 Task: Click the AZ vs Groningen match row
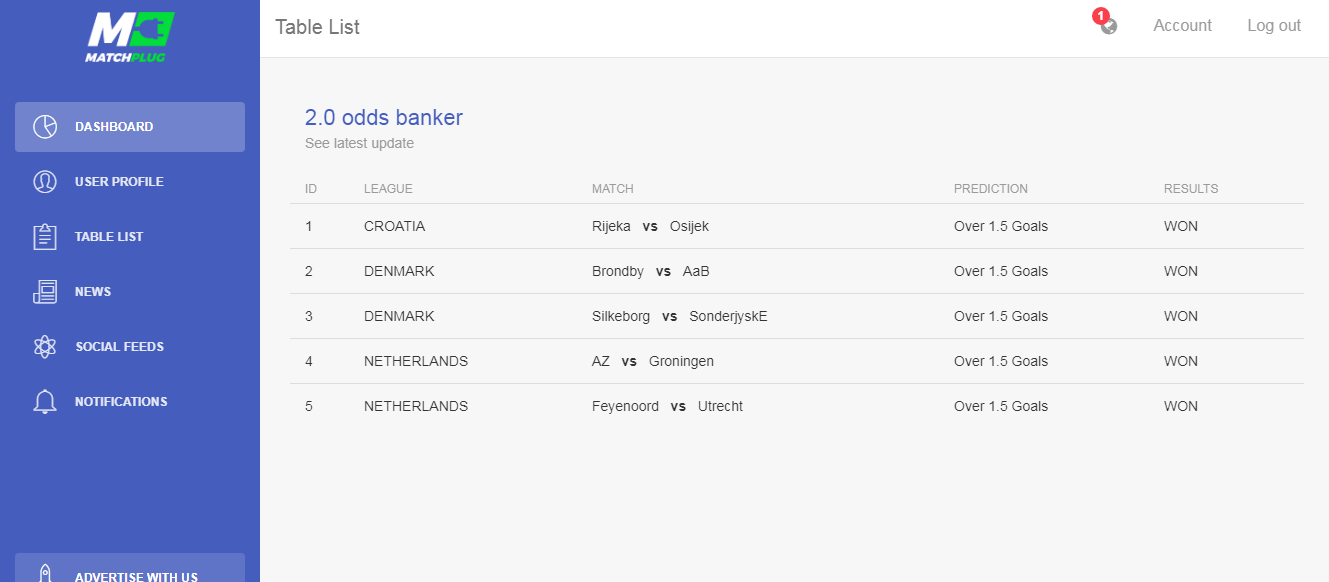[x=652, y=361]
